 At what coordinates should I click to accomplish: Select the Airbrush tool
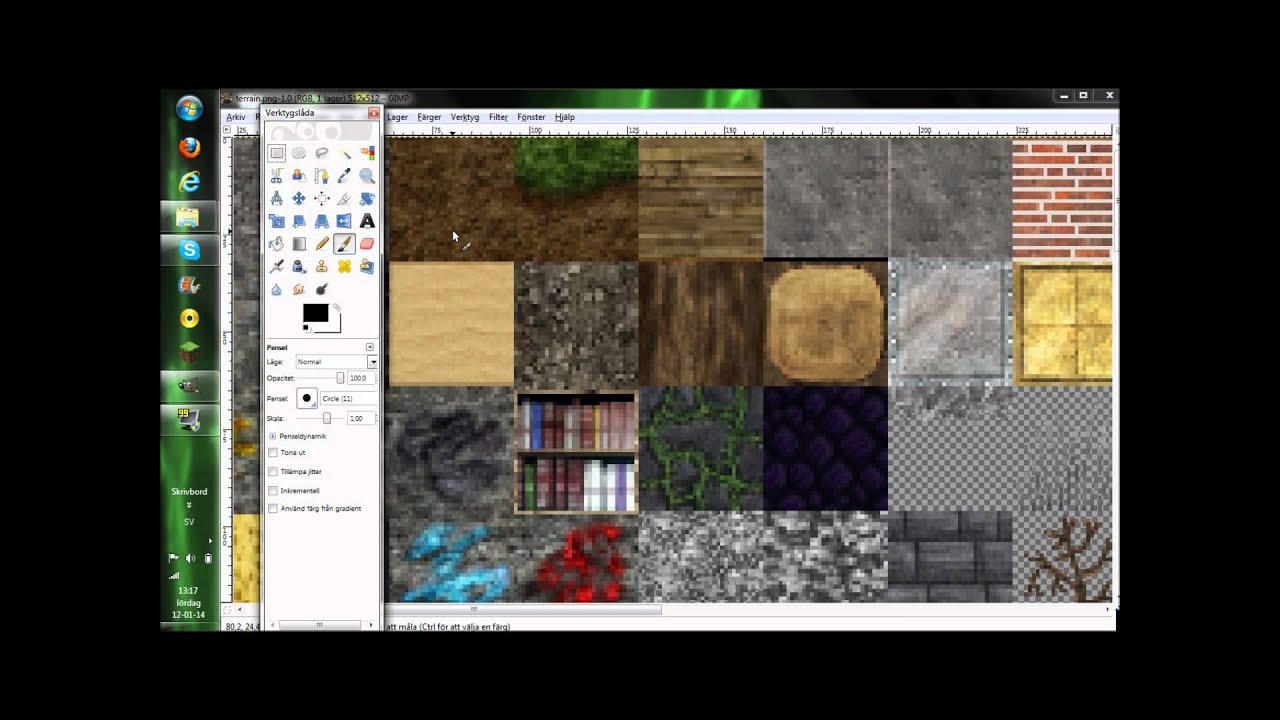[x=276, y=266]
